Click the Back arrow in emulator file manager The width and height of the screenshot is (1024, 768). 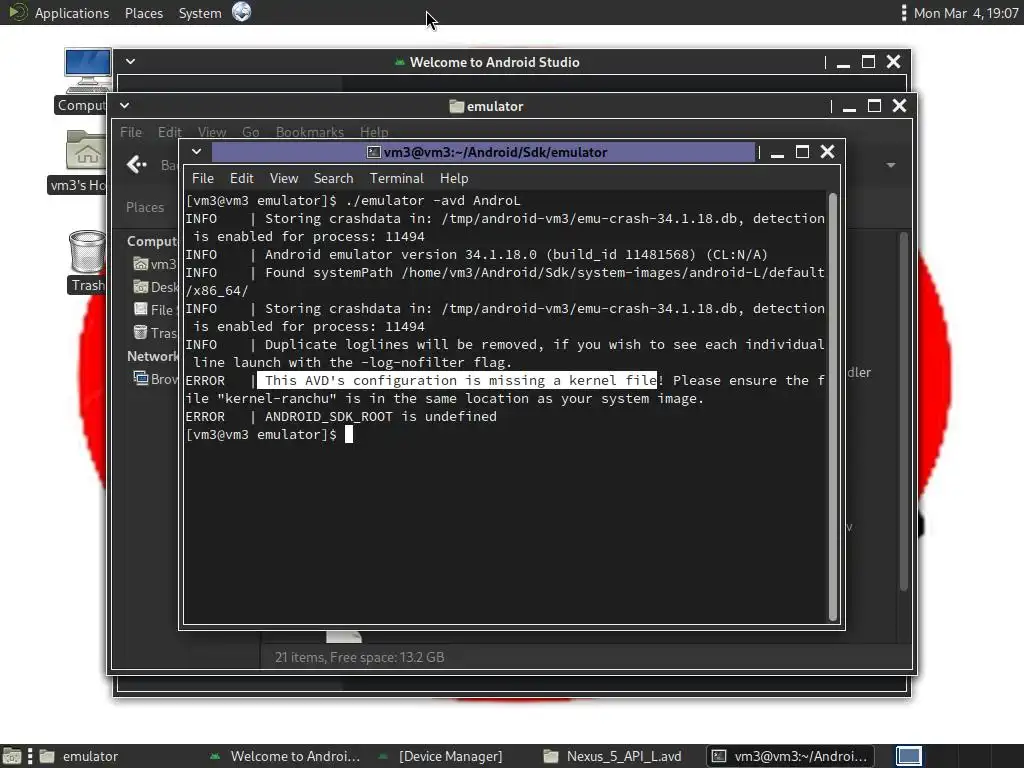click(136, 164)
